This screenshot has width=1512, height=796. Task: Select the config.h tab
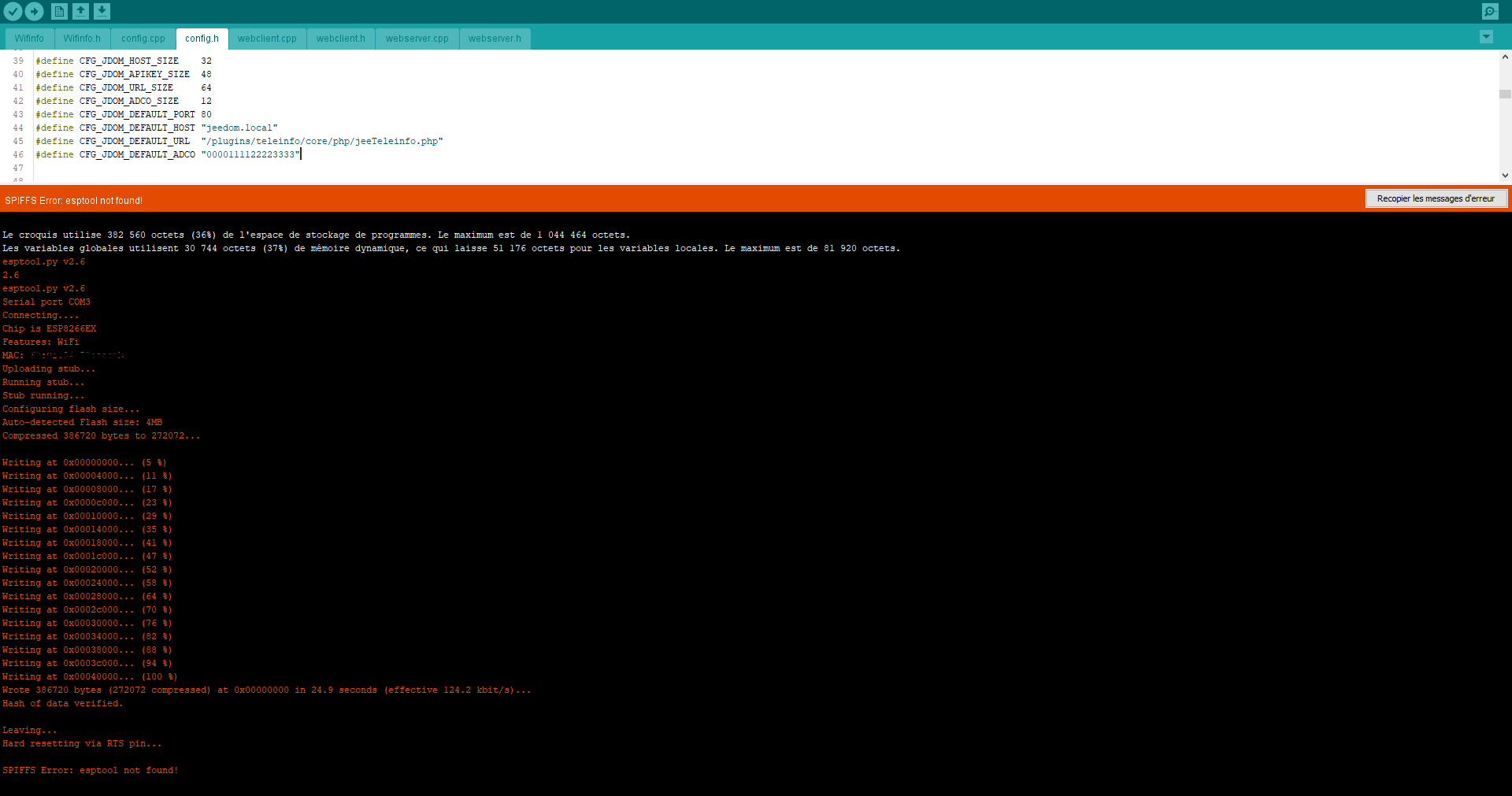(202, 39)
